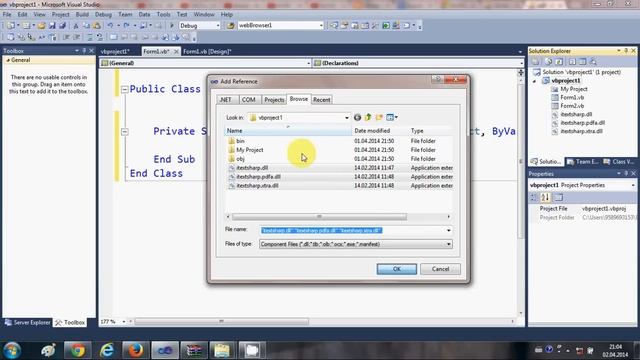640x360 pixels.
Task: Click the Cut scissors toolbar icon
Action: (x=76, y=25)
